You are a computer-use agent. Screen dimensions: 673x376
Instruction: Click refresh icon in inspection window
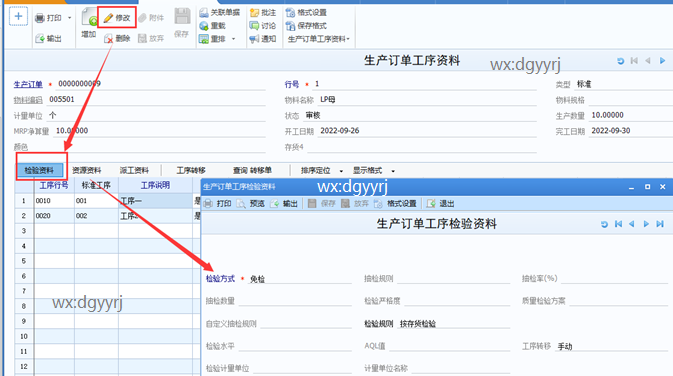coord(604,224)
